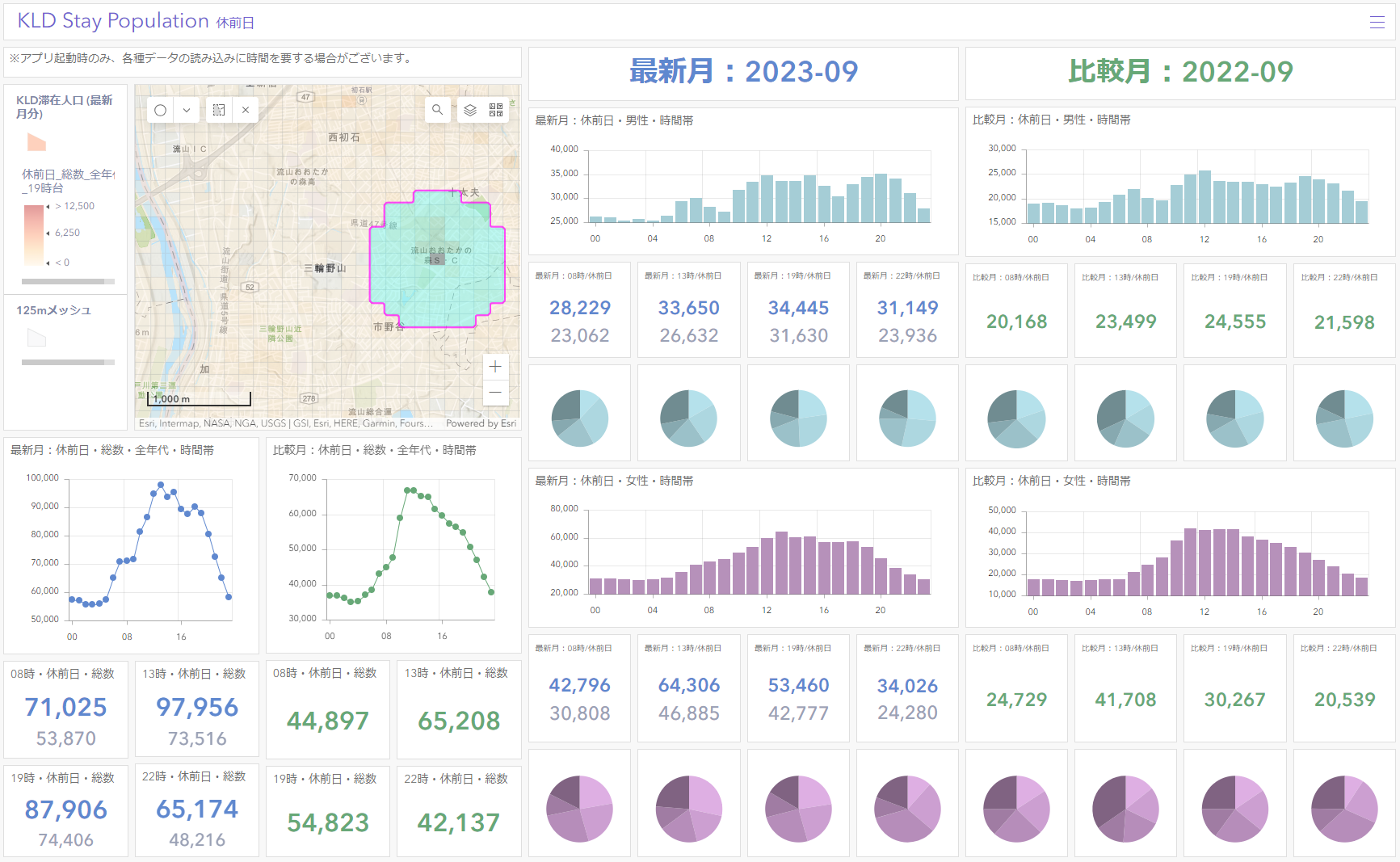Expand the truncated map attribution text

[286, 423]
